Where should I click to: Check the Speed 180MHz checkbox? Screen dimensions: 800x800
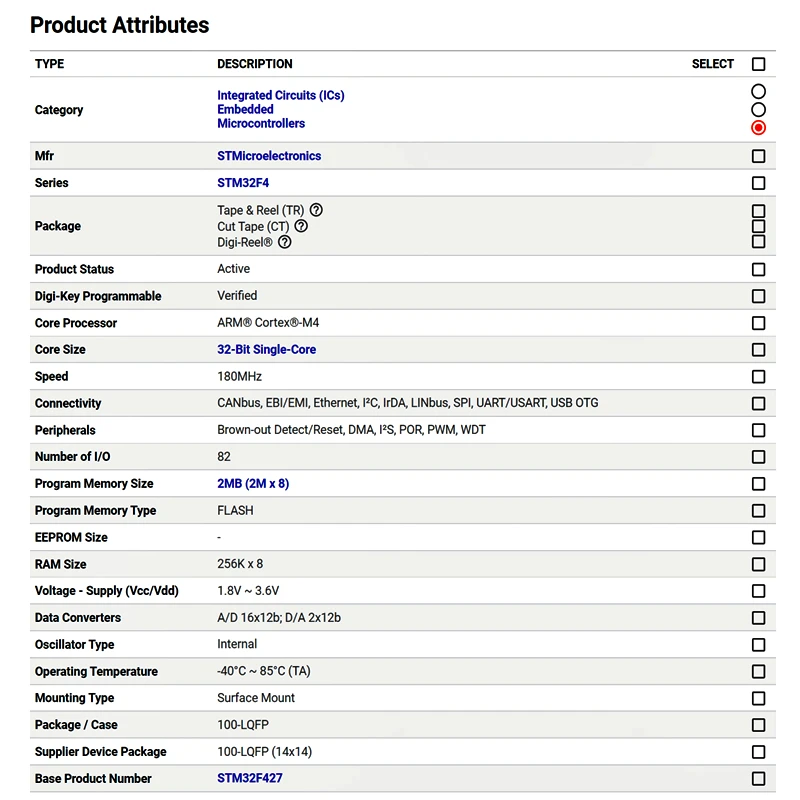point(759,377)
